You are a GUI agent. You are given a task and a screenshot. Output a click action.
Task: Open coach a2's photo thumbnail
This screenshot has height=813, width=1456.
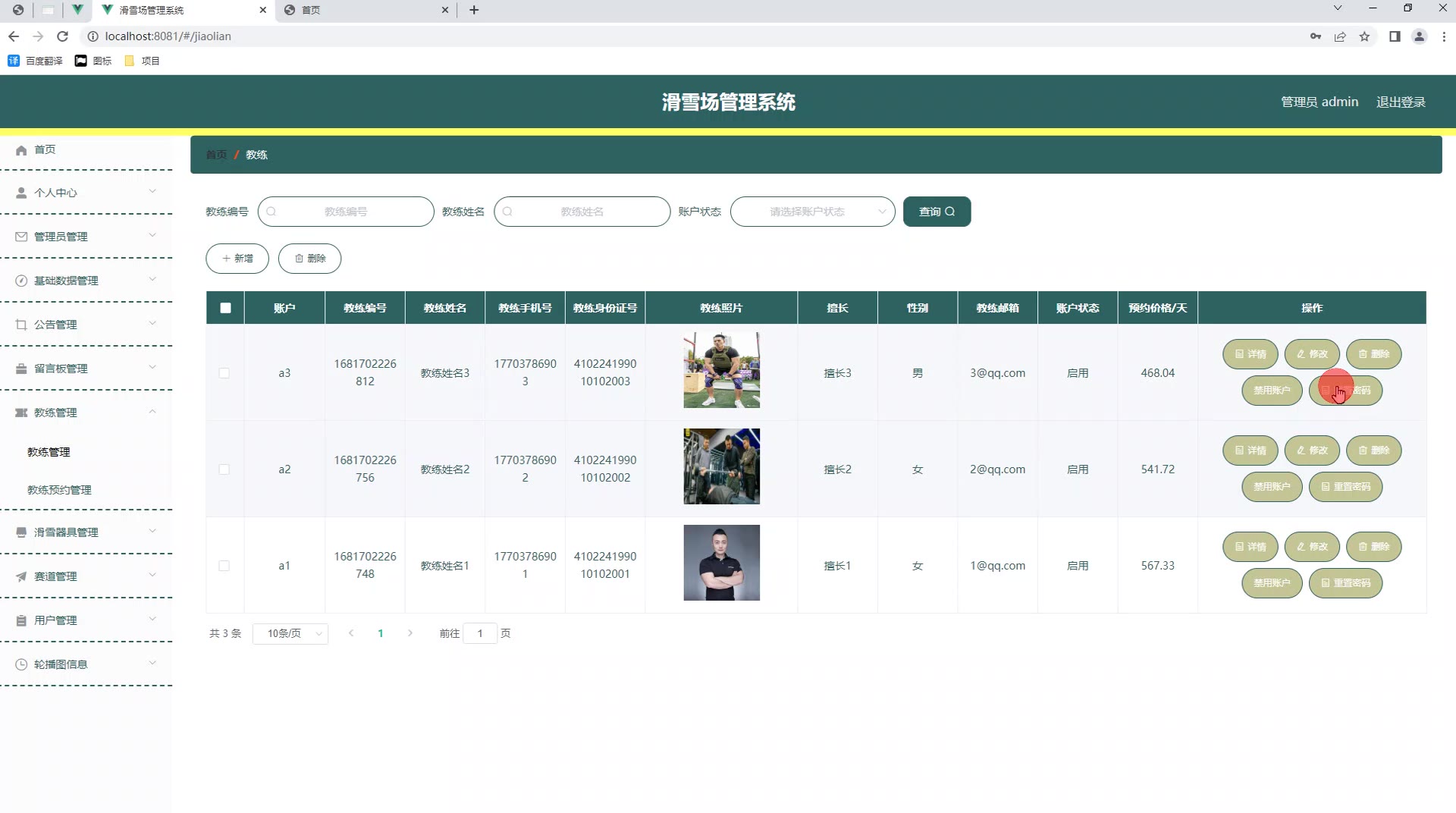pos(721,466)
